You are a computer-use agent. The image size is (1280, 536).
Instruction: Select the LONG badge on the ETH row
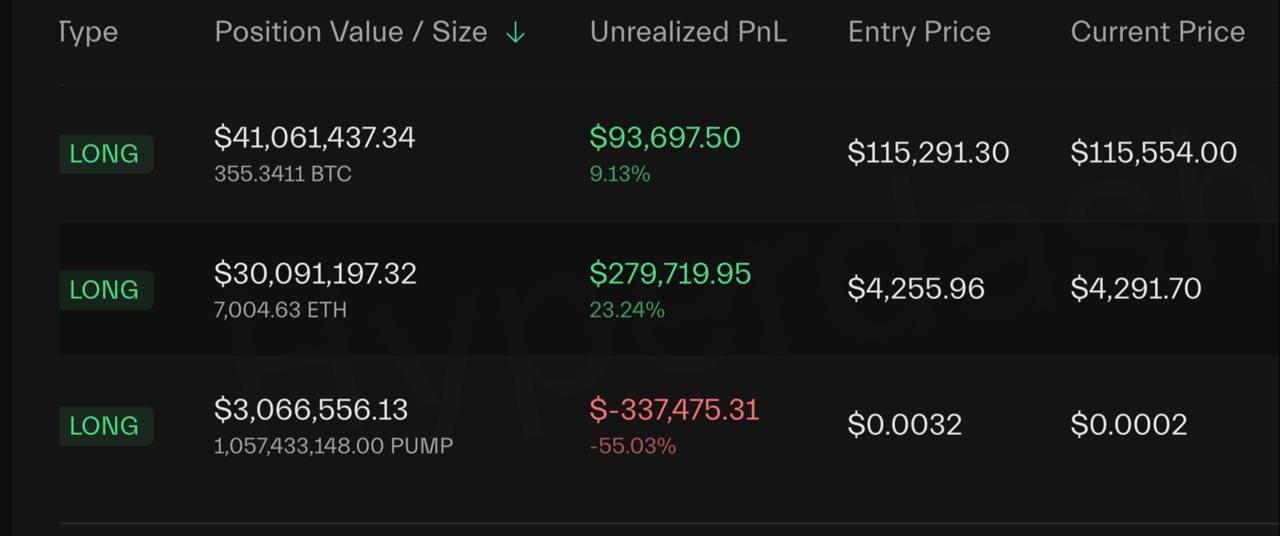pos(105,290)
